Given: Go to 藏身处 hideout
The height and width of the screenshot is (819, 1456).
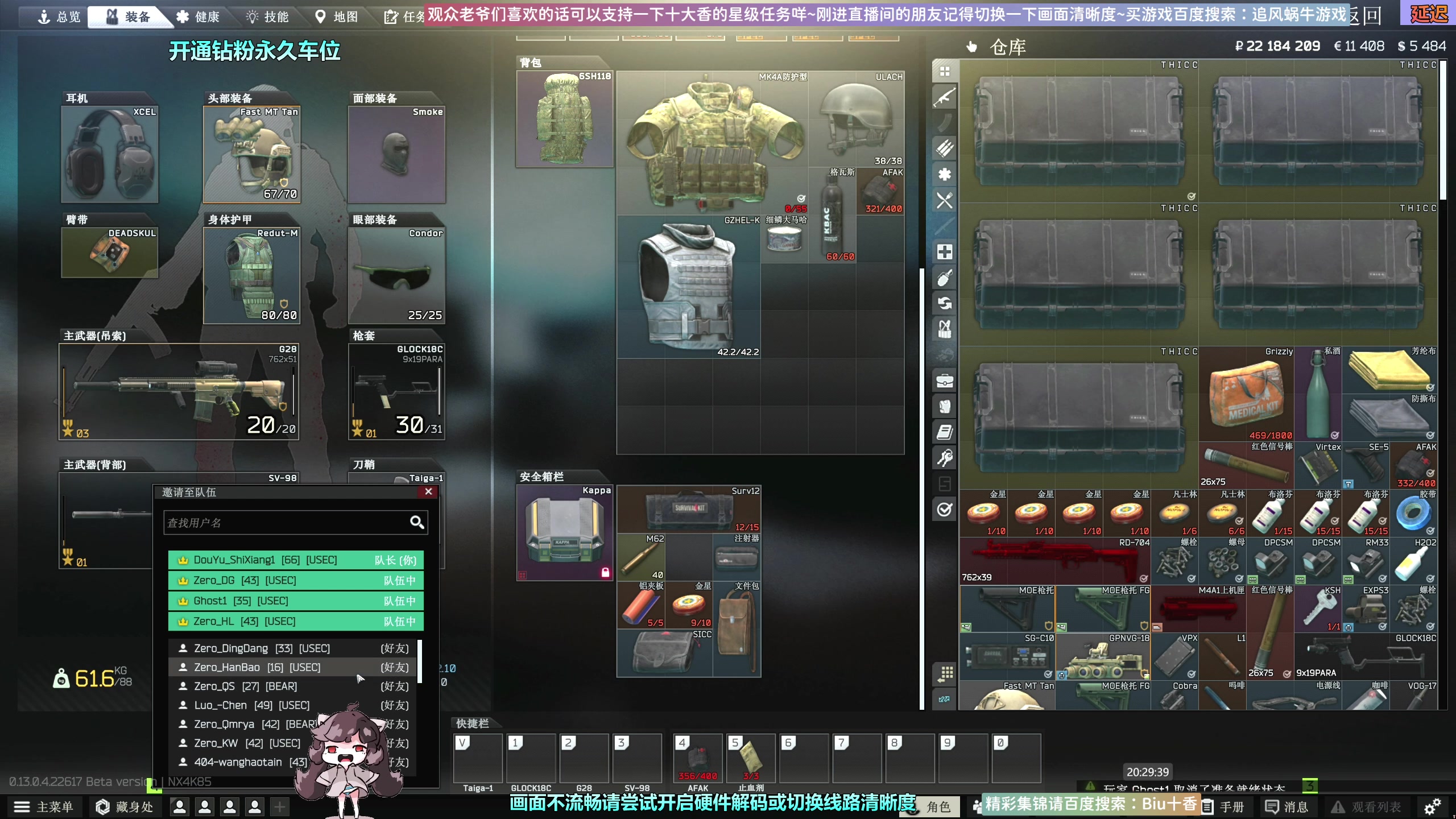Looking at the screenshot, I should 124,806.
